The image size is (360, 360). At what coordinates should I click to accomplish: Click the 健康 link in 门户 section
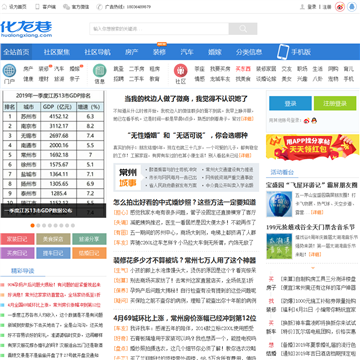tap(28, 79)
